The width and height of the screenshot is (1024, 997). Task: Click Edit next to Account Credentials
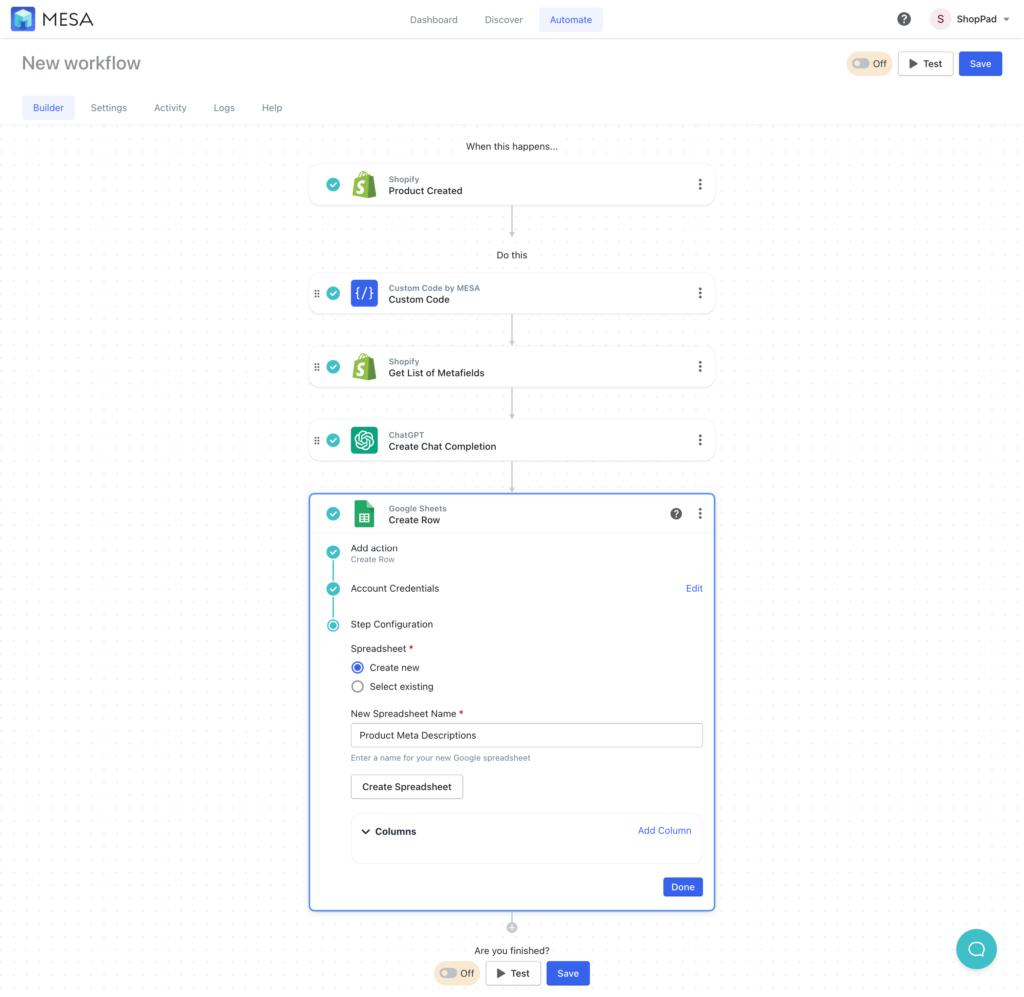pyautogui.click(x=694, y=588)
